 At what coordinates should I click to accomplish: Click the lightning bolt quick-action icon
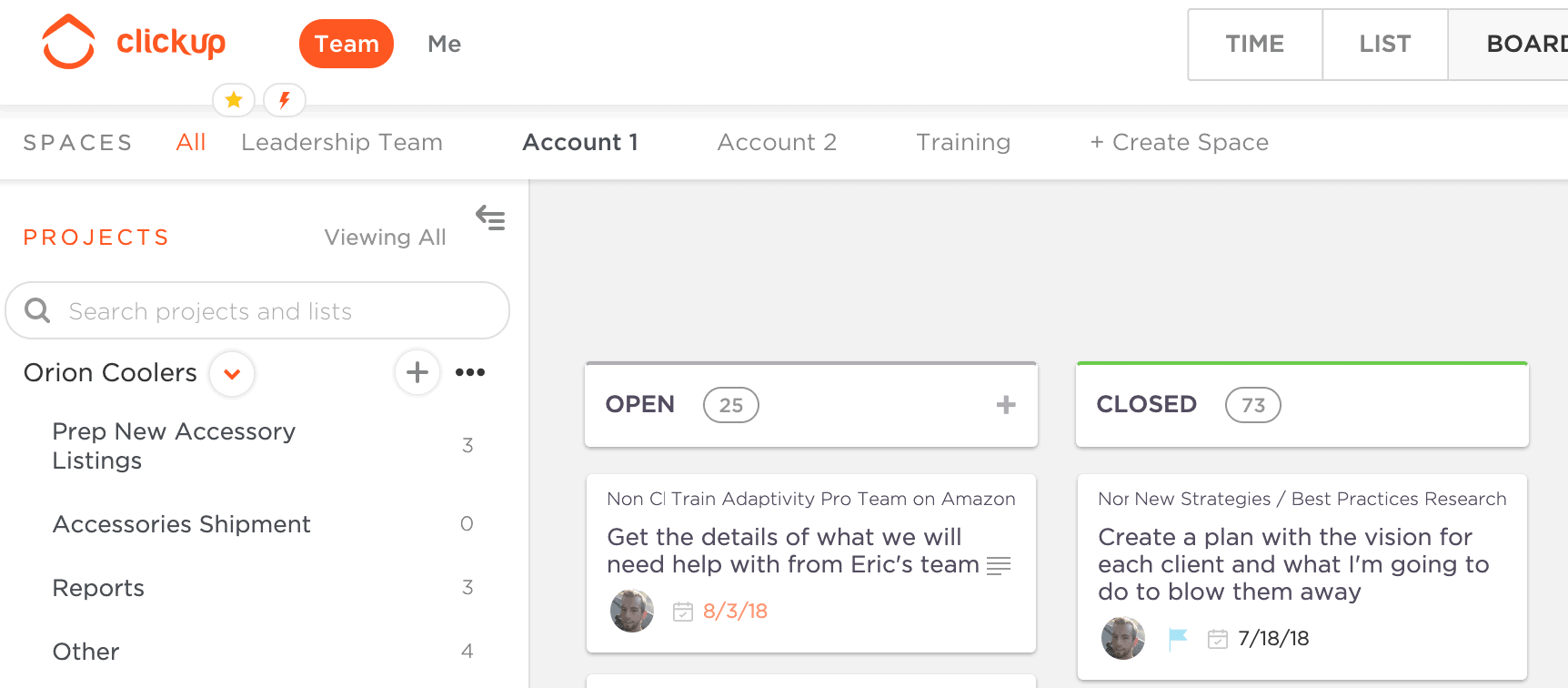click(285, 99)
